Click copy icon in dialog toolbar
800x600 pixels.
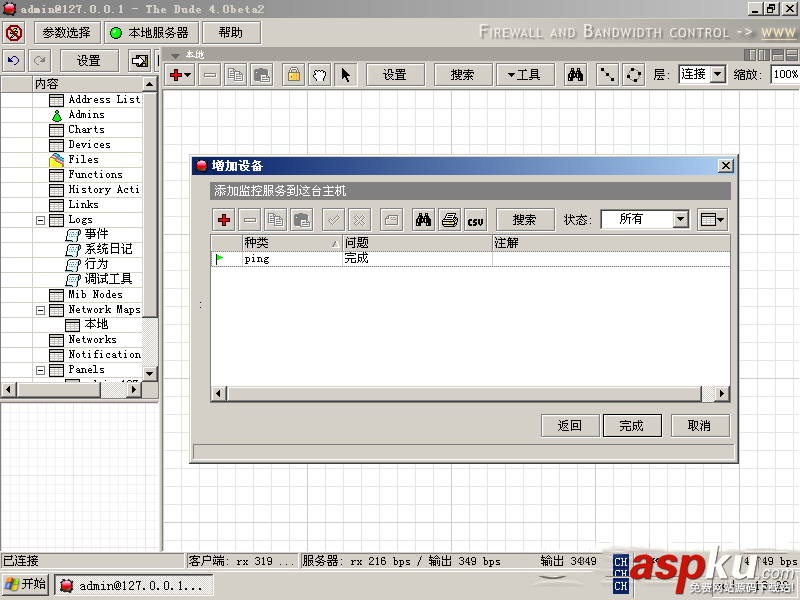pyautogui.click(x=276, y=220)
